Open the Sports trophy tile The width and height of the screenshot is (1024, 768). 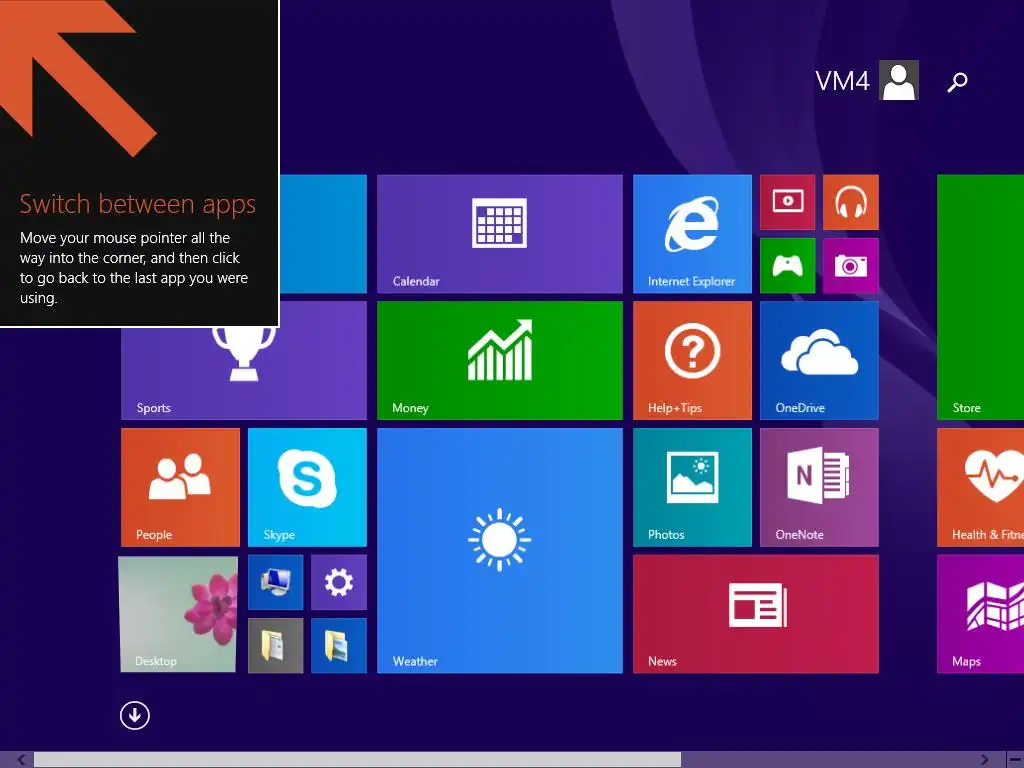(244, 374)
